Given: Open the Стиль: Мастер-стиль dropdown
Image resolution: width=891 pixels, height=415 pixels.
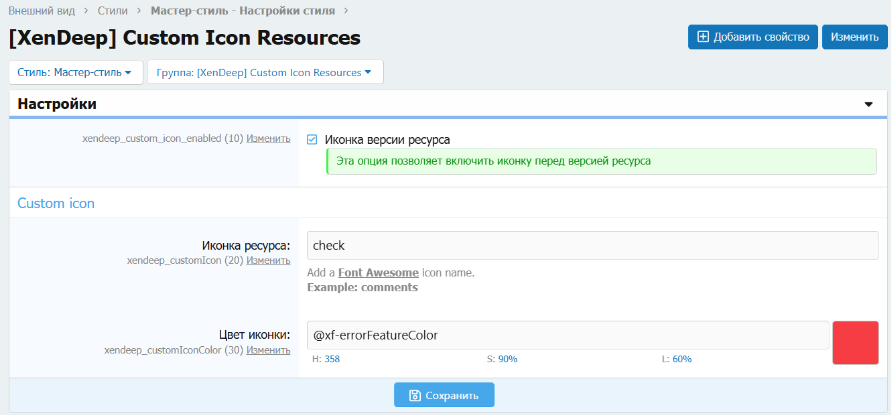Looking at the screenshot, I should (x=74, y=73).
